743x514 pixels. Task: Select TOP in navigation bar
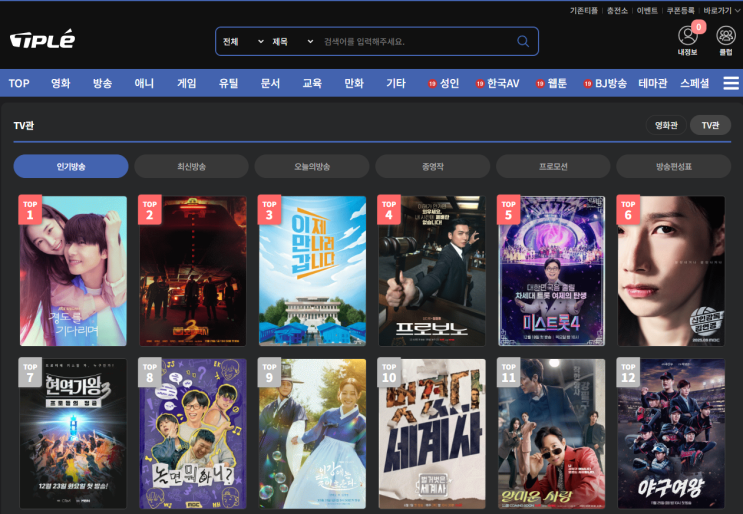click(19, 83)
